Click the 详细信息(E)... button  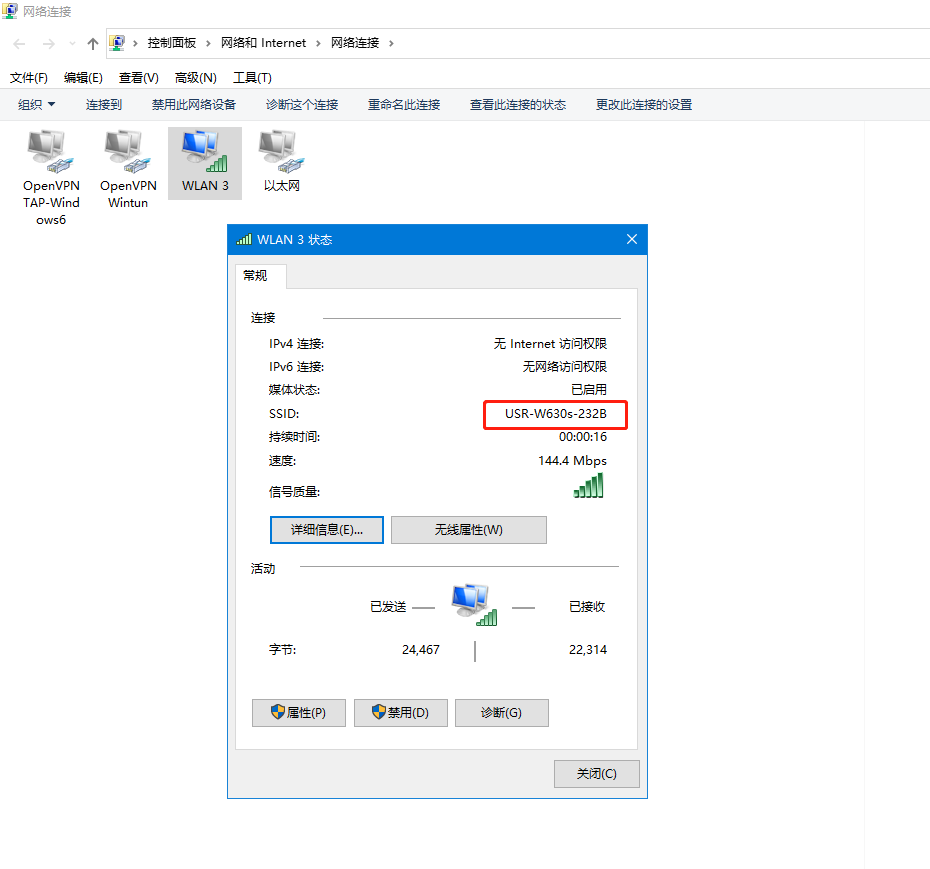coord(326,530)
